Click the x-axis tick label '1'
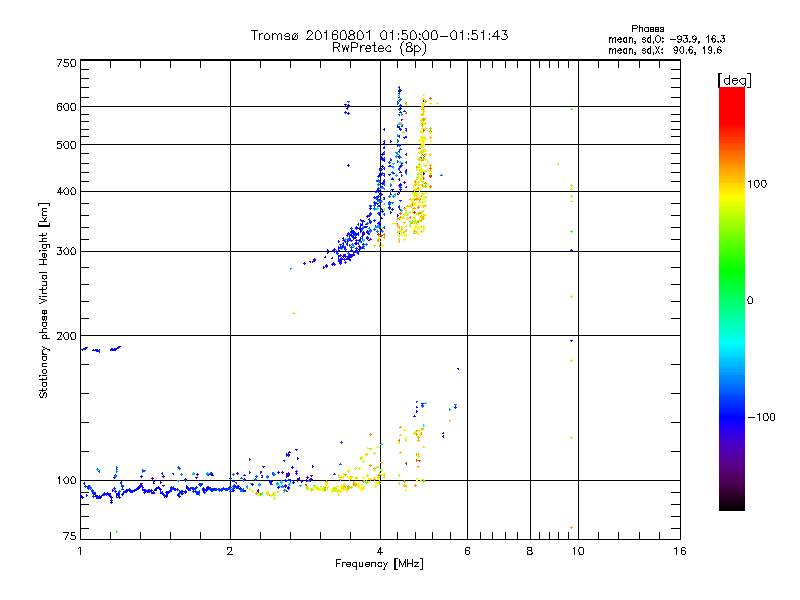The width and height of the screenshot is (800, 600). [80, 551]
